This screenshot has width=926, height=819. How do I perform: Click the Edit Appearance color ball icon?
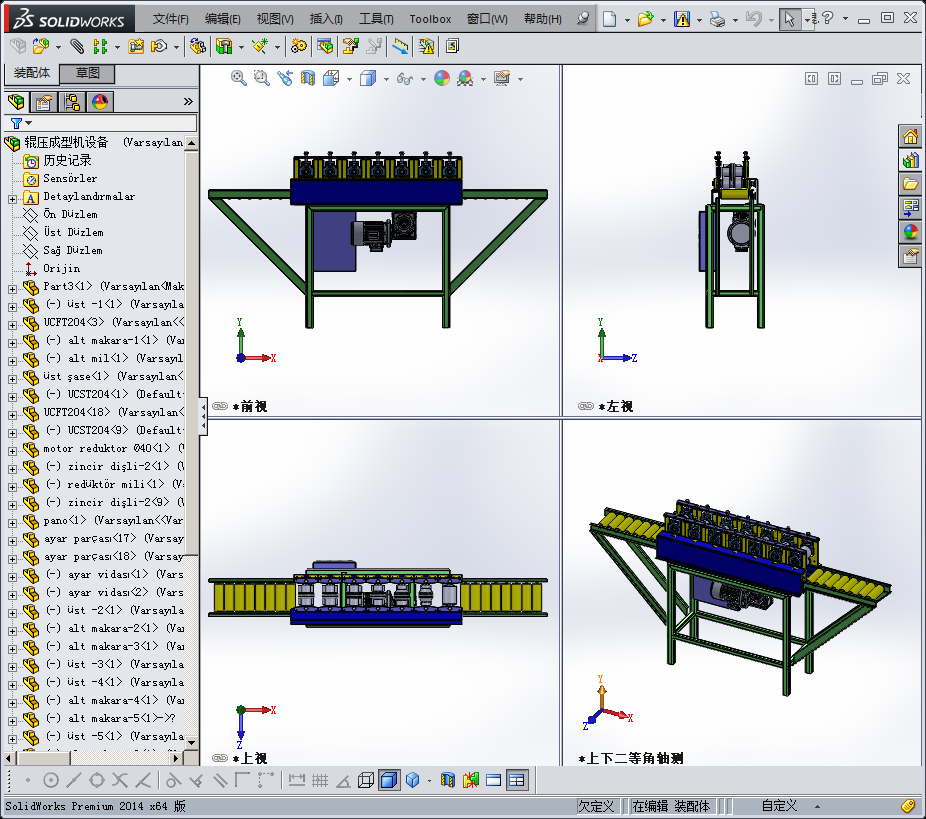(442, 78)
